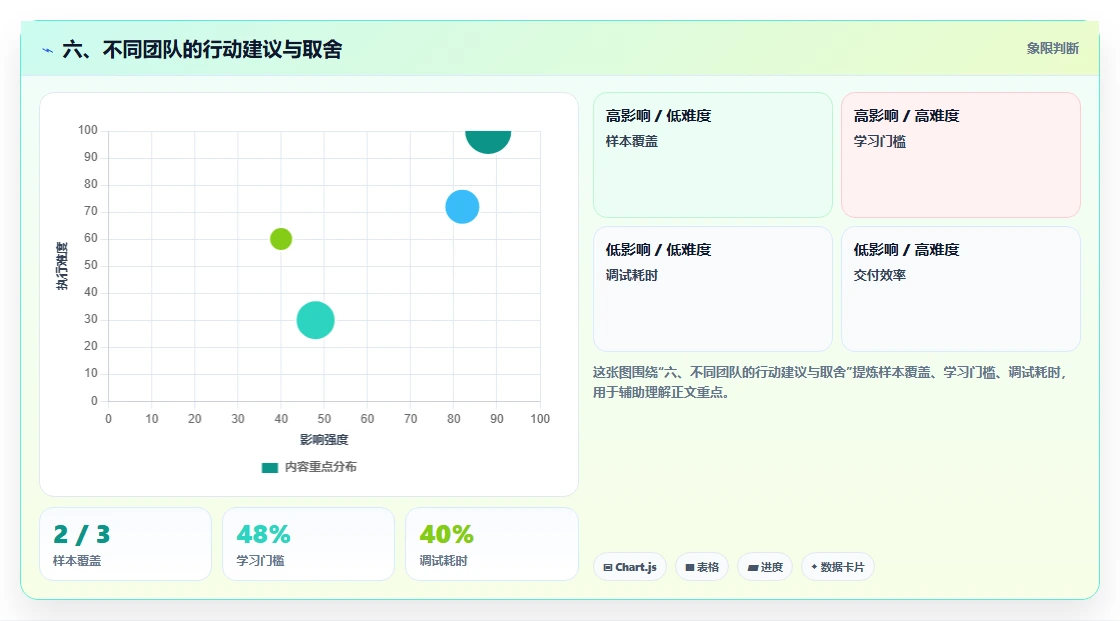Click the 48% 学习门槛 stat card

[309, 544]
